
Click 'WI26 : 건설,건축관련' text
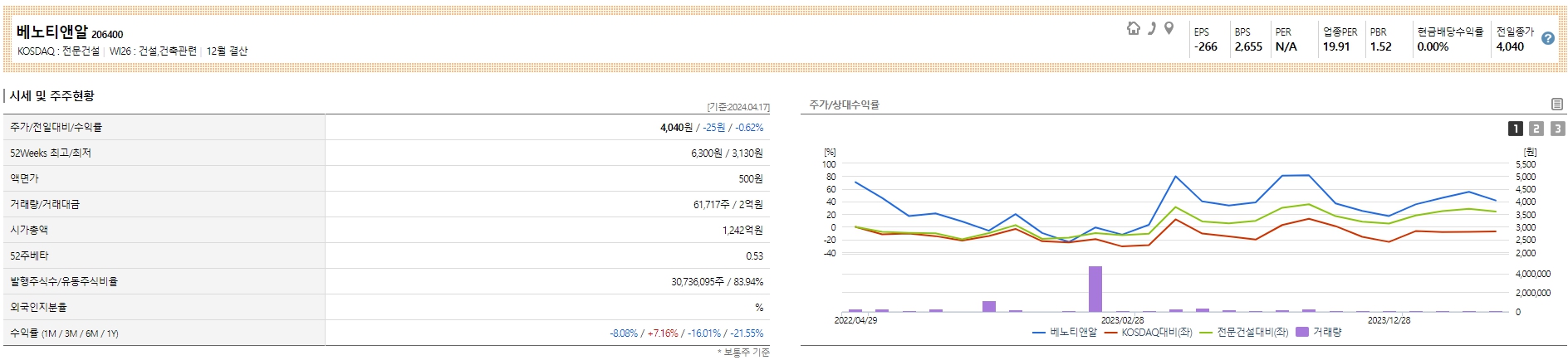[x=153, y=51]
